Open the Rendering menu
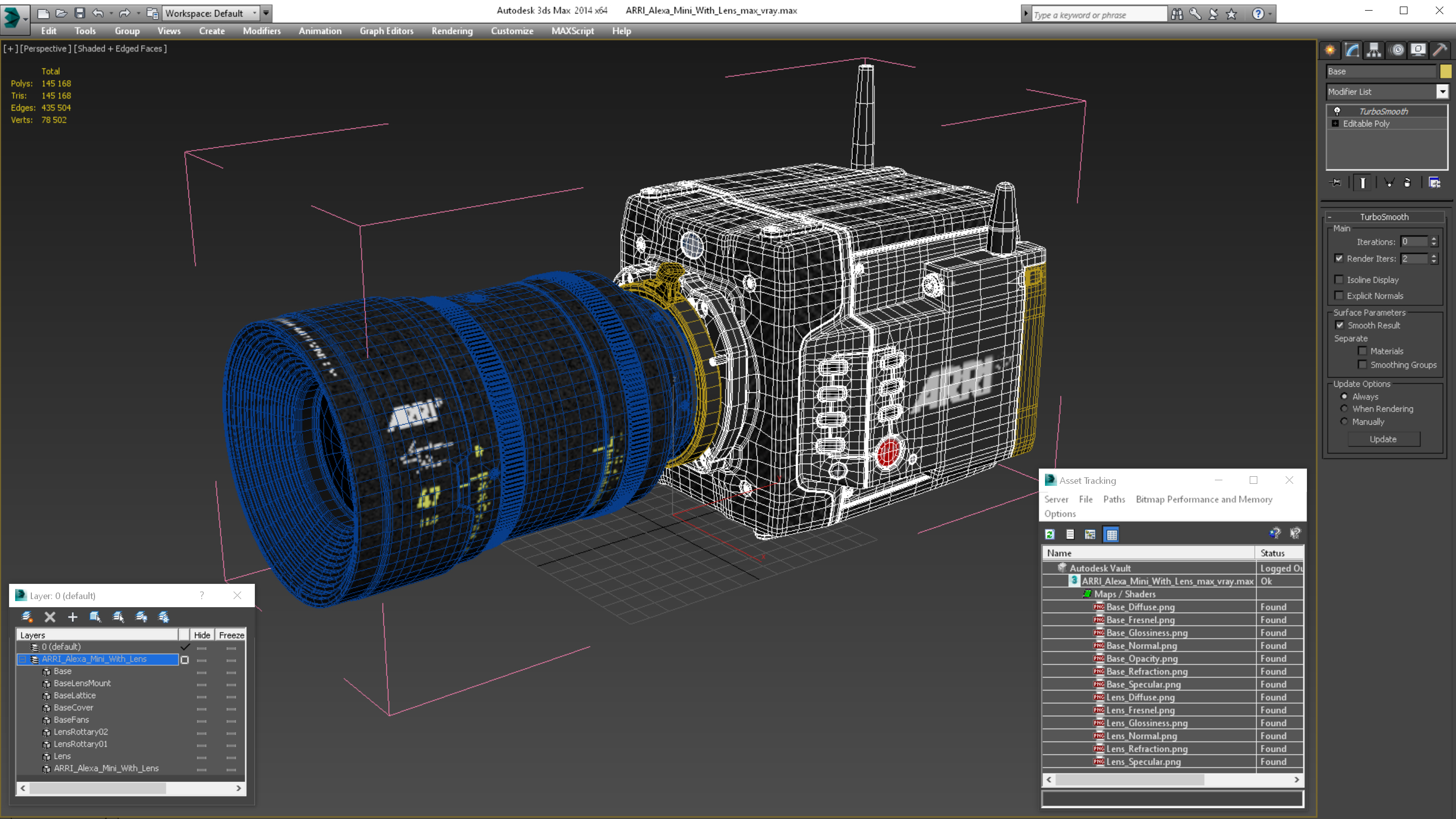1456x819 pixels. pos(451,31)
